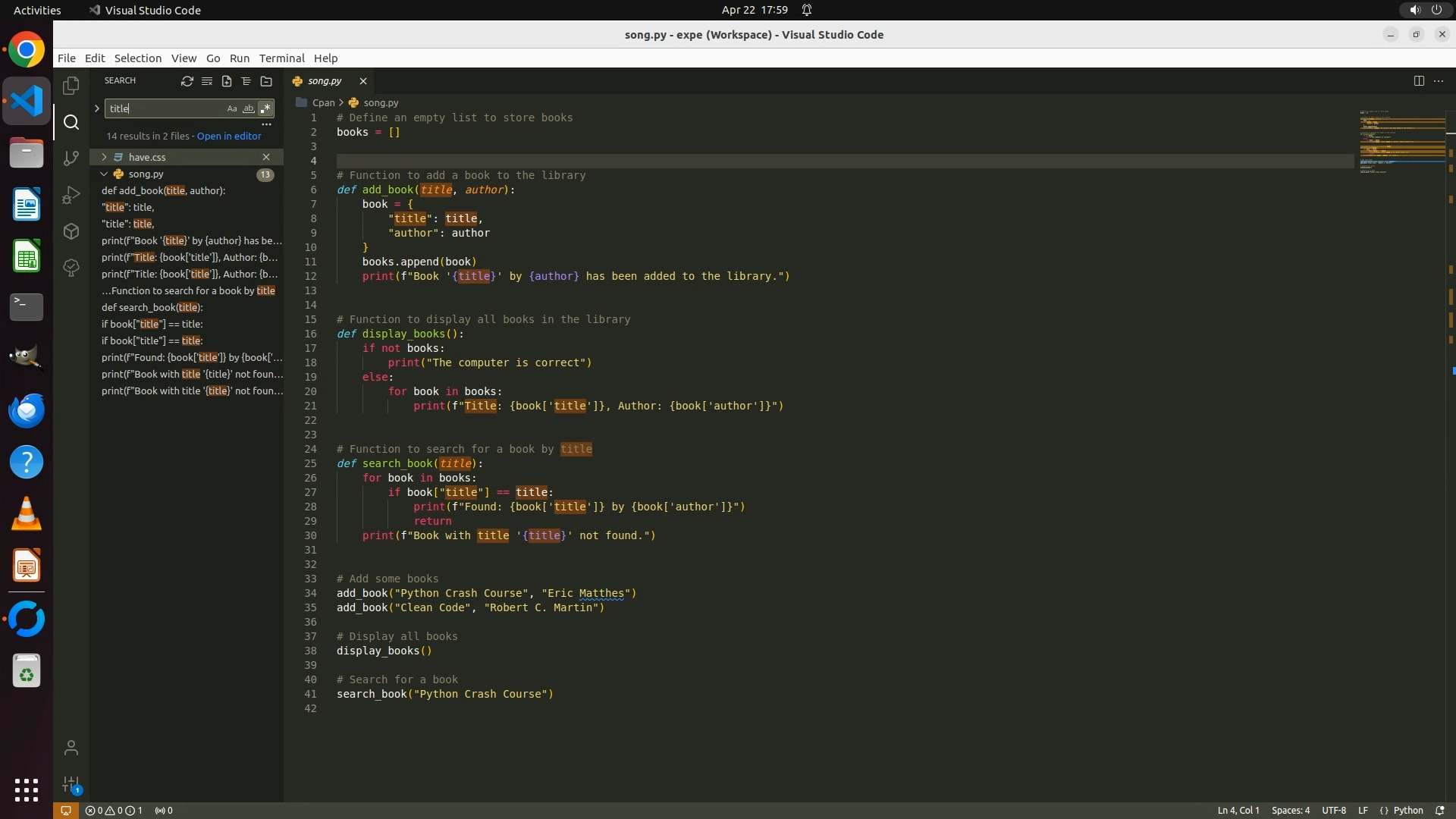Expand the Replace field chevron
1456x819 pixels.
(97, 108)
